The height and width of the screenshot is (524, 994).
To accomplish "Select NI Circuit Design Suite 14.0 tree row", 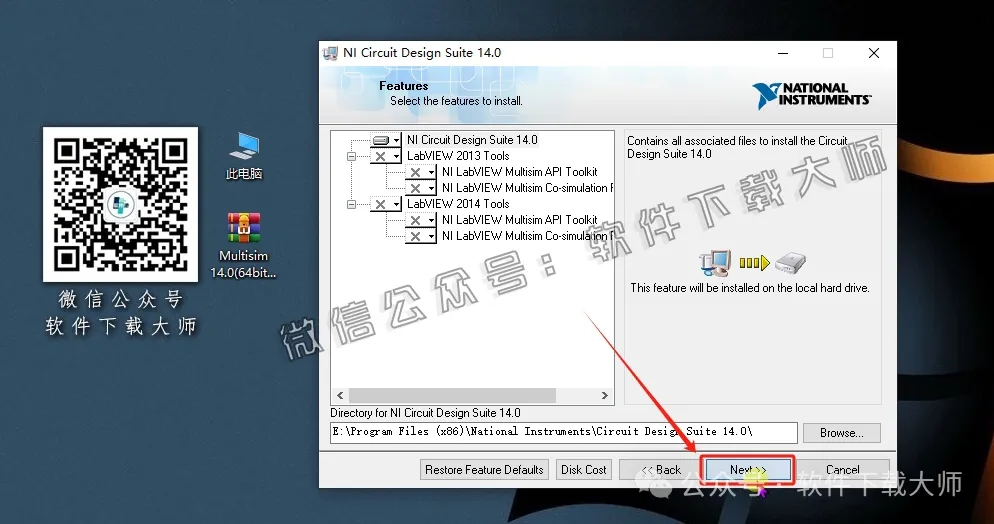I will (472, 140).
